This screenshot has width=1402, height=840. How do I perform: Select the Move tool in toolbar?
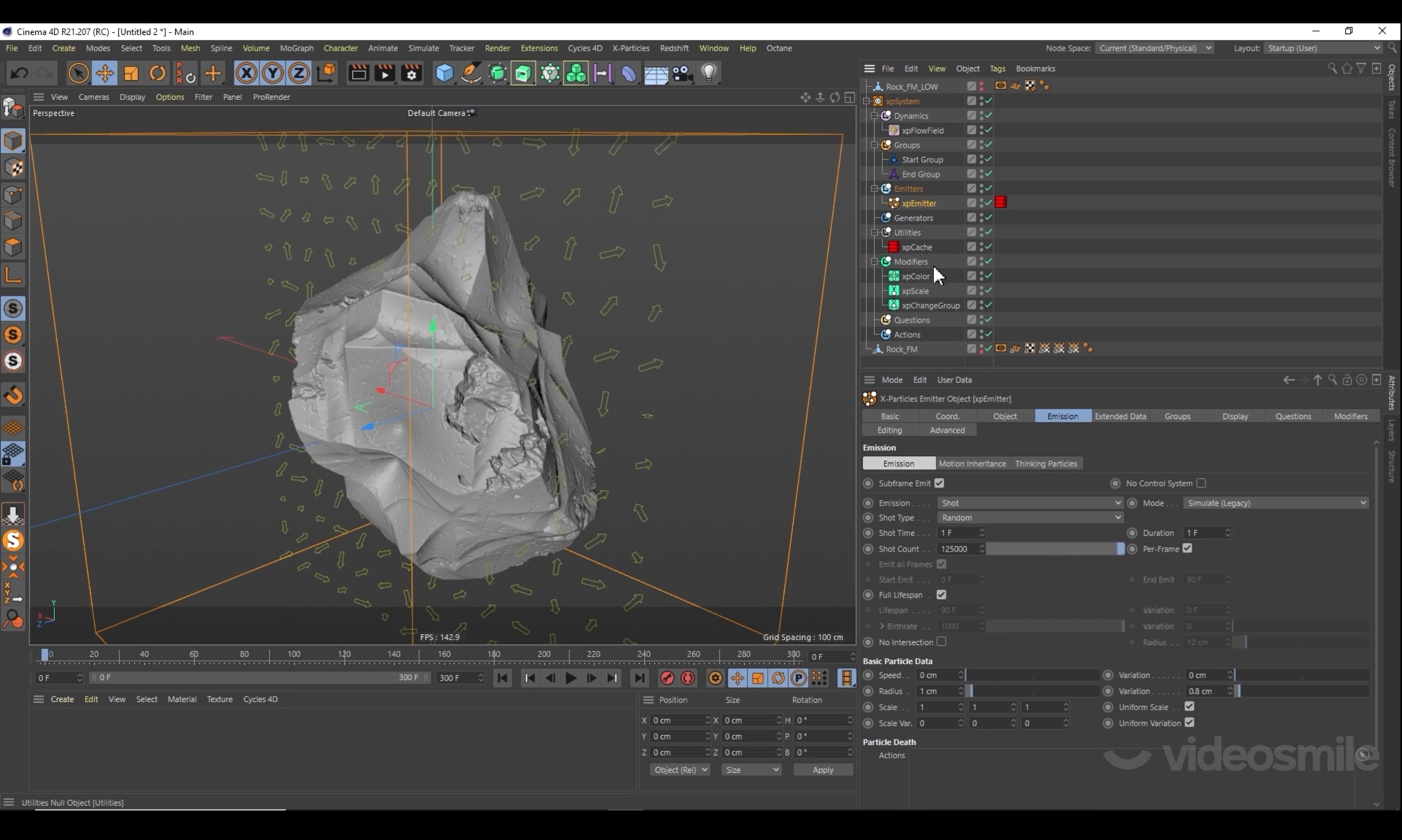coord(104,73)
